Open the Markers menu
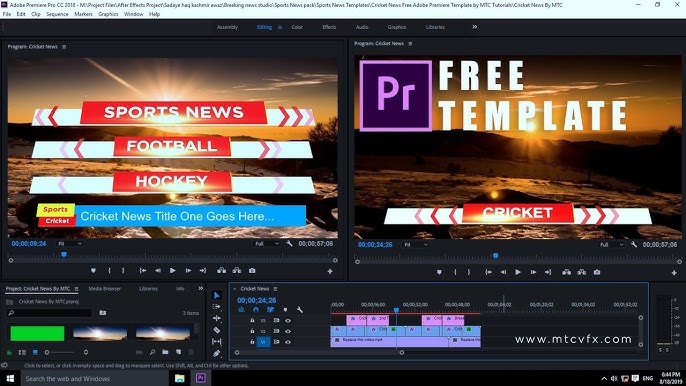 (83, 14)
